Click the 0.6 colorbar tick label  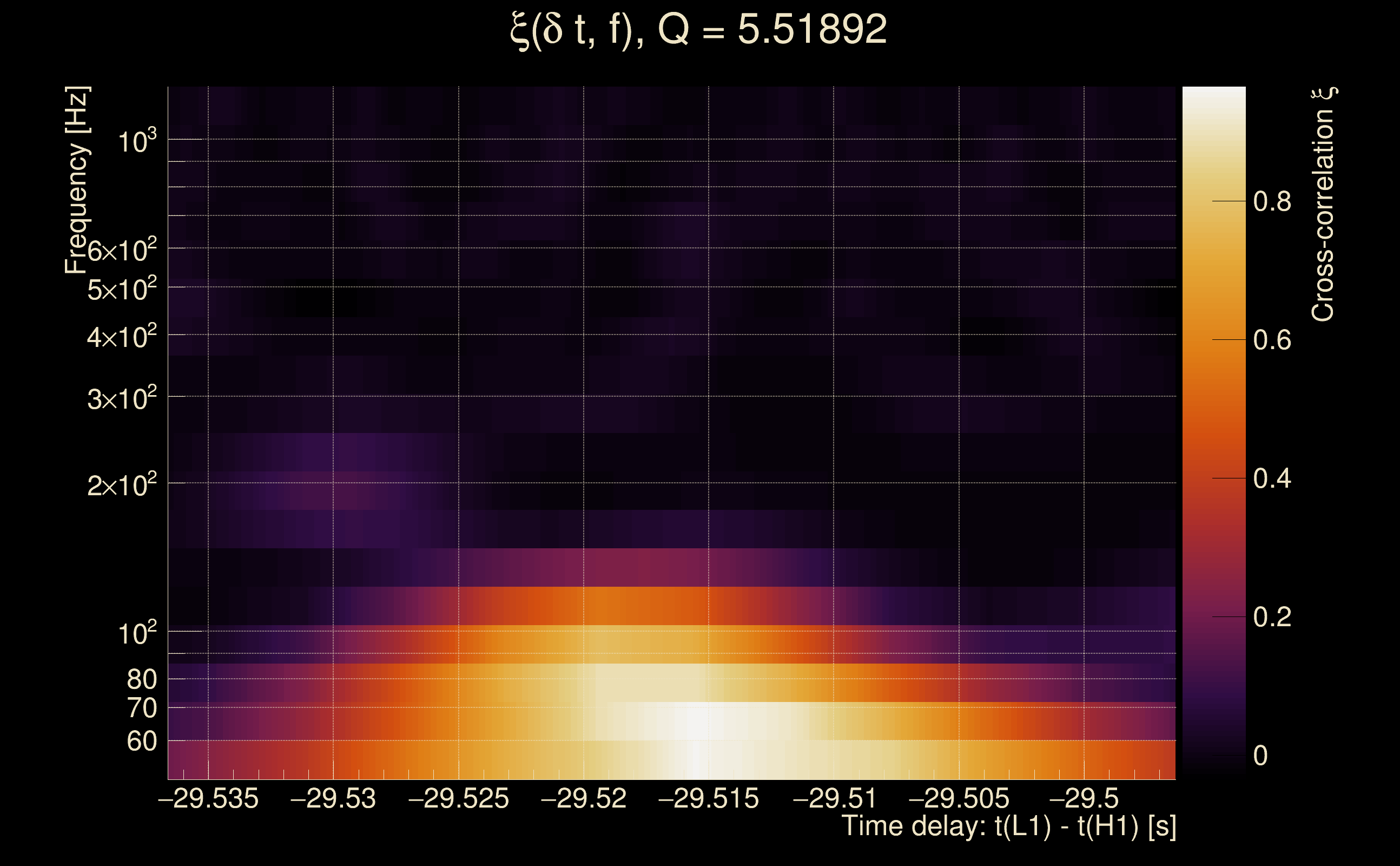click(1272, 340)
